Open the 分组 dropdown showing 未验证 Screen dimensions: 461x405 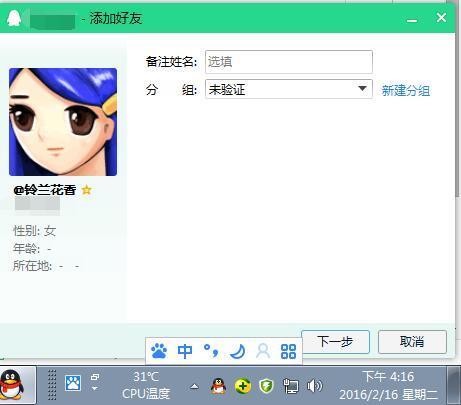[289, 89]
